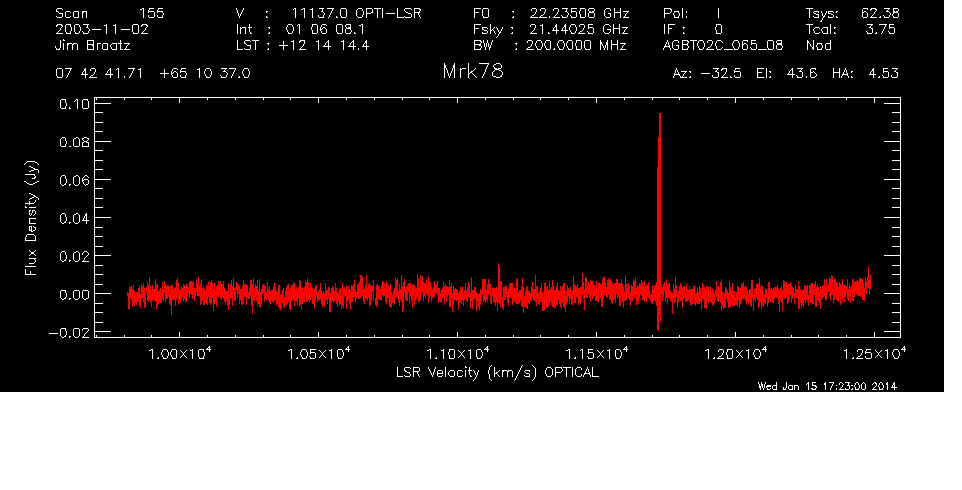This screenshot has height=490, width=962.
Task: Click the 1.10×10⁴ x-axis tick label
Action: 458,353
